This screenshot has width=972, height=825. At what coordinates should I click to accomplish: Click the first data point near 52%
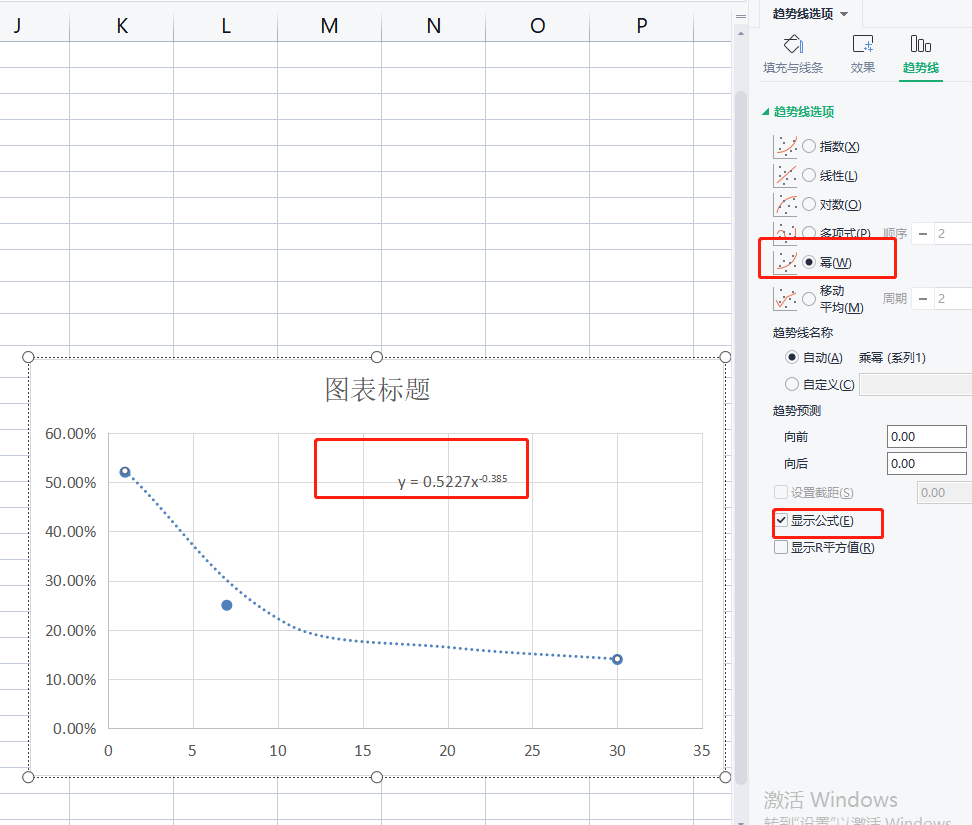125,472
